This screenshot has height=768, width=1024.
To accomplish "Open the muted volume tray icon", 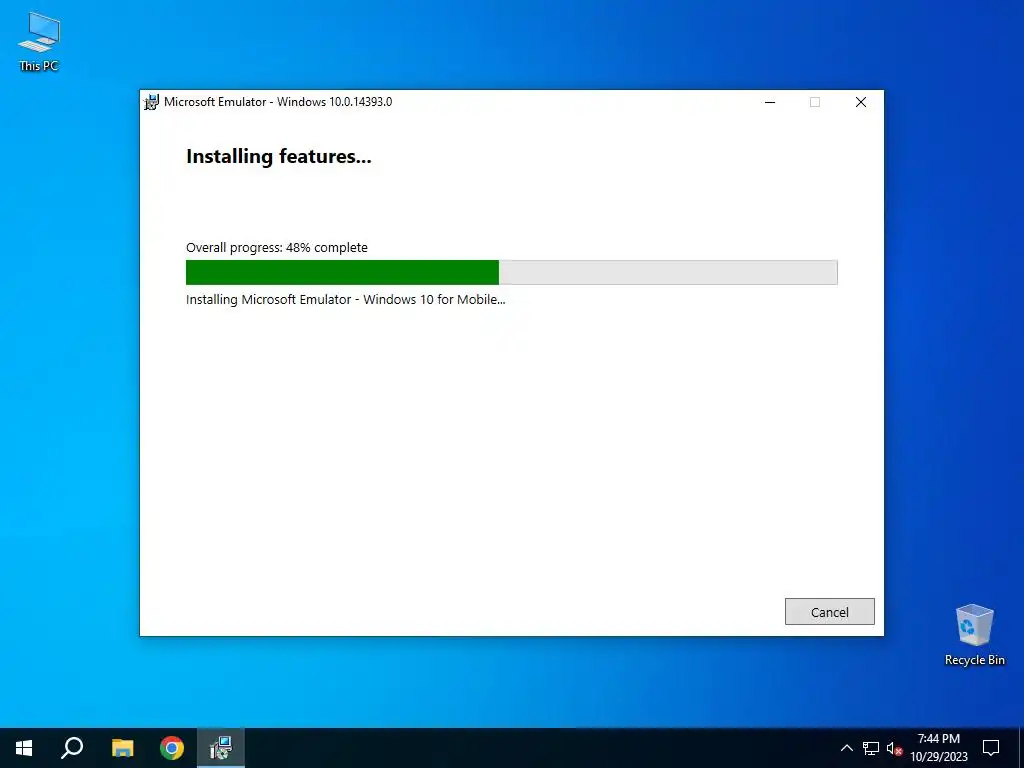I will pos(894,748).
